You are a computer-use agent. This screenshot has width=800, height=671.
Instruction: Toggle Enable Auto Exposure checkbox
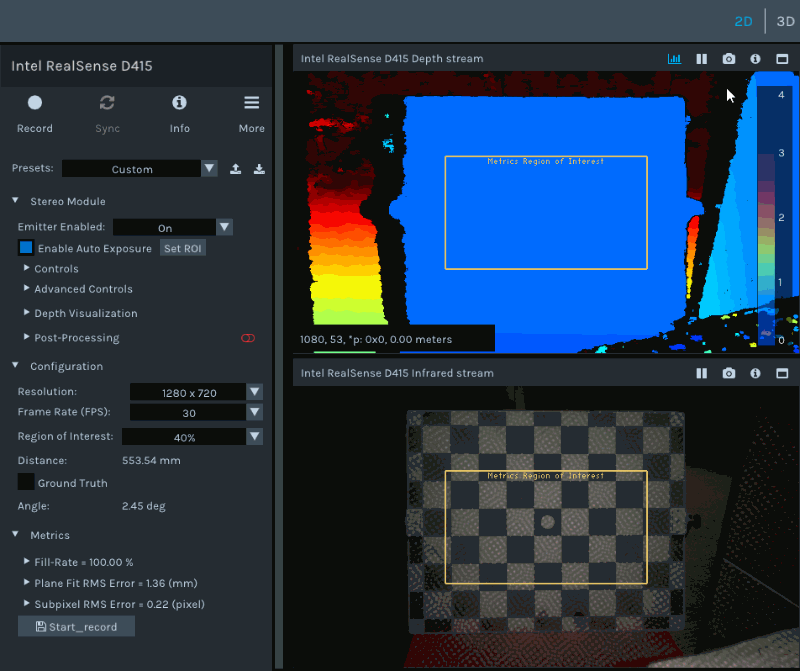26,247
